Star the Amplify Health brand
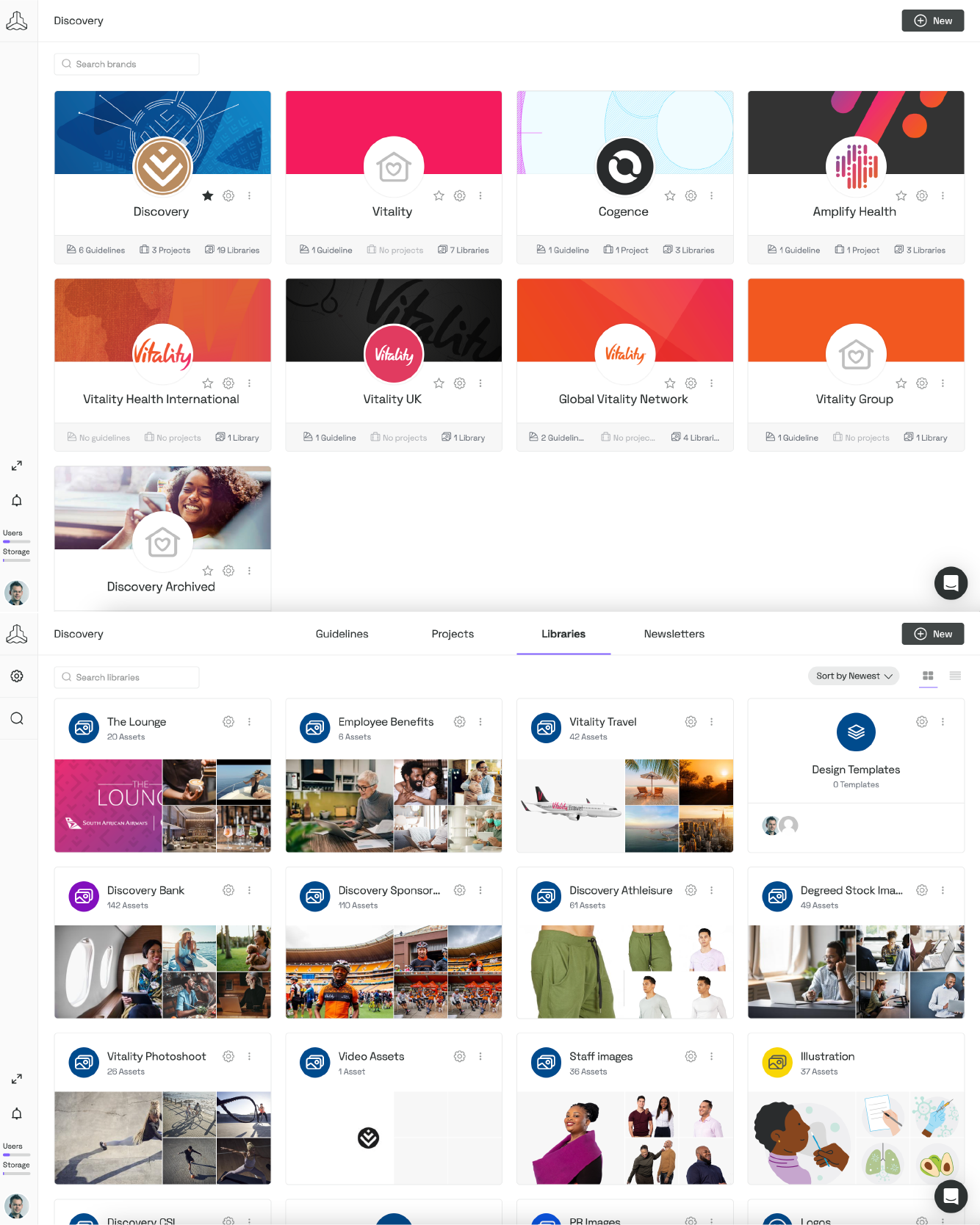Viewport: 980px width, 1225px height. click(901, 195)
